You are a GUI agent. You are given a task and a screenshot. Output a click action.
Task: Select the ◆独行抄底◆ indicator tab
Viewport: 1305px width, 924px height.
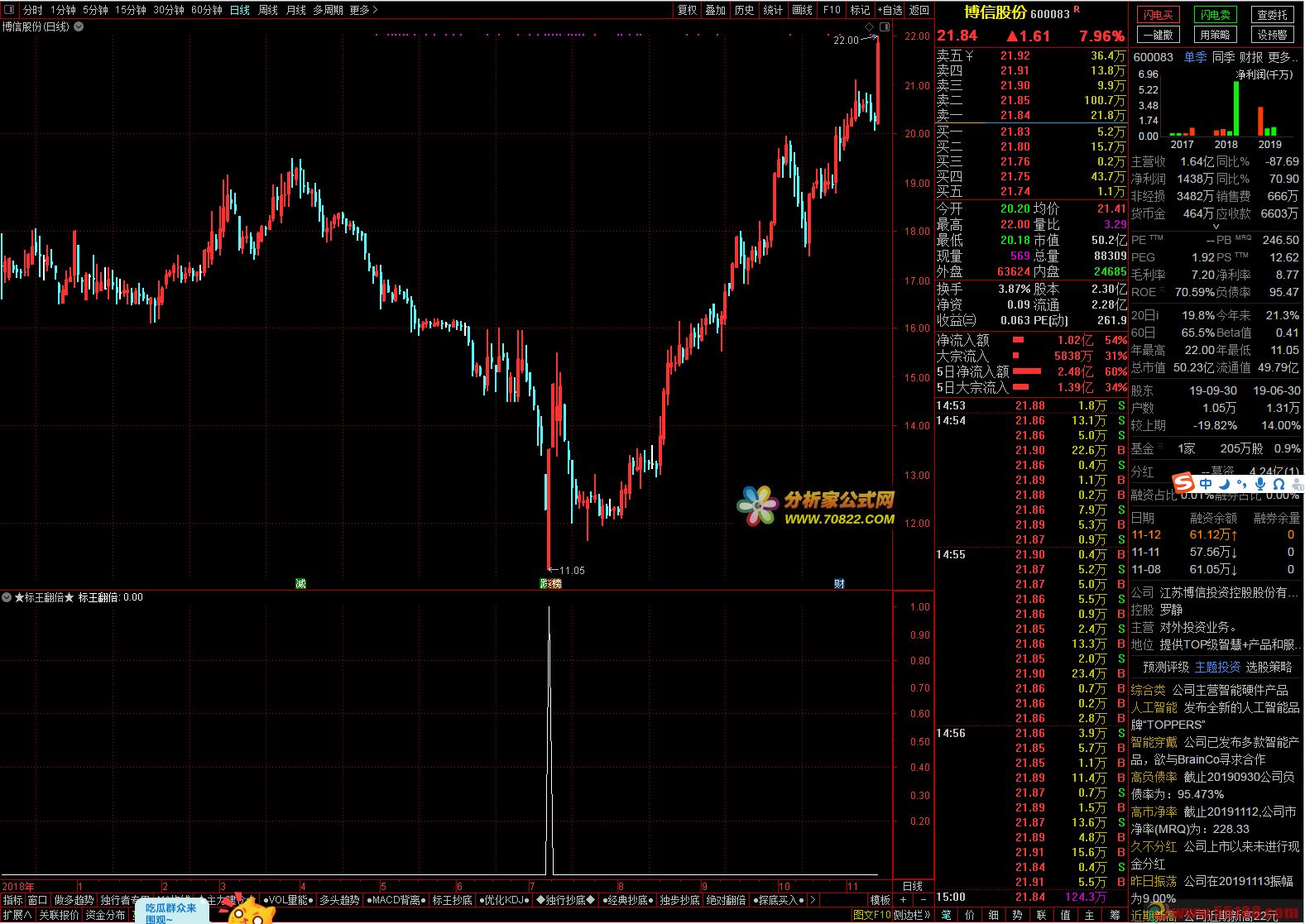(x=566, y=900)
